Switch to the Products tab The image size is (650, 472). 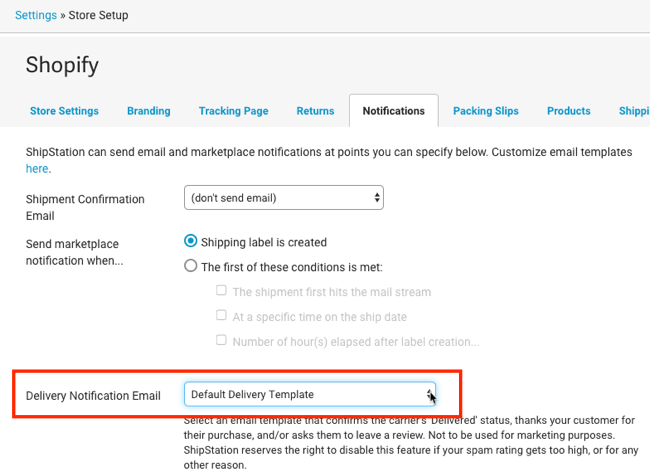(568, 111)
